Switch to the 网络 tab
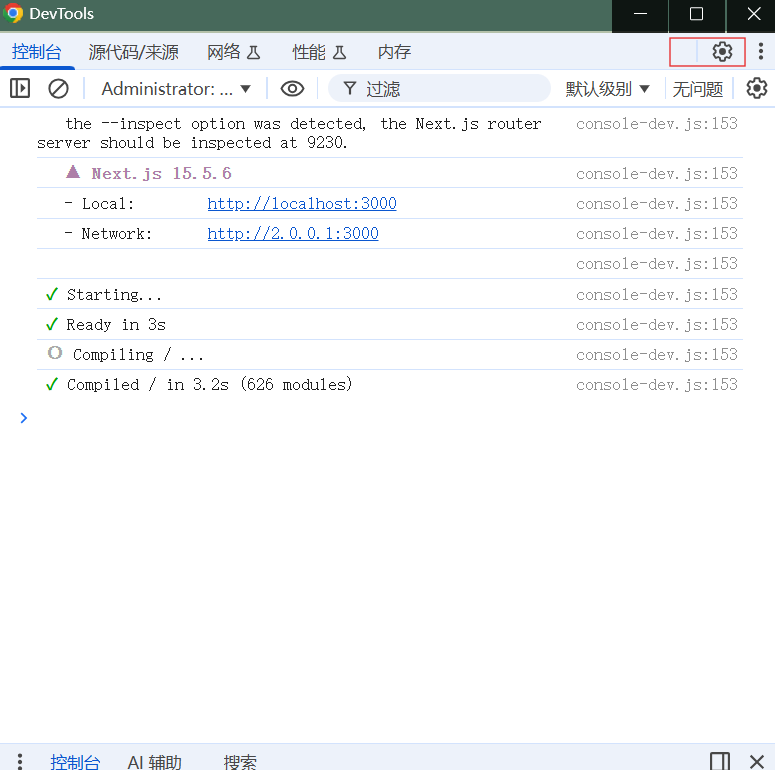The height and width of the screenshot is (770, 775). (233, 52)
